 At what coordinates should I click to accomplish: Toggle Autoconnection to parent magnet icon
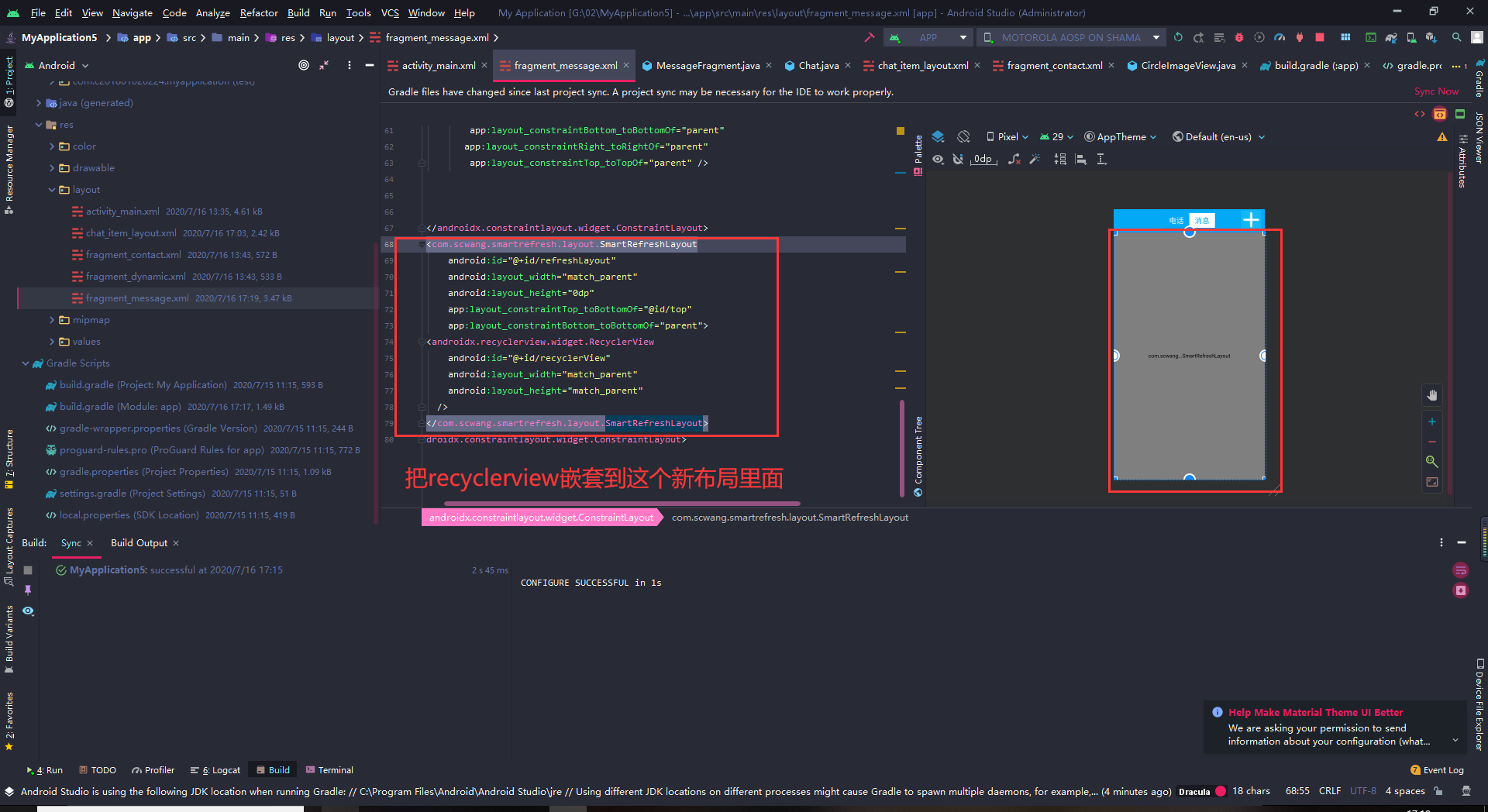(x=959, y=159)
